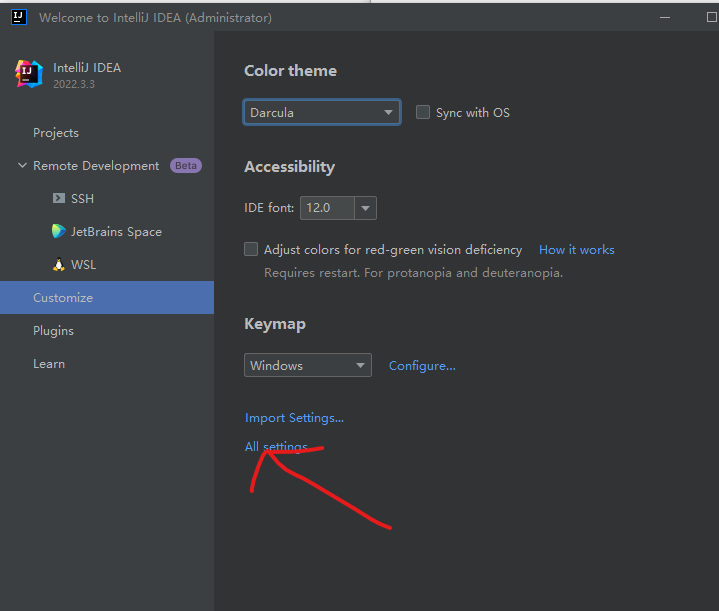Click Import Settings... link

pos(294,418)
